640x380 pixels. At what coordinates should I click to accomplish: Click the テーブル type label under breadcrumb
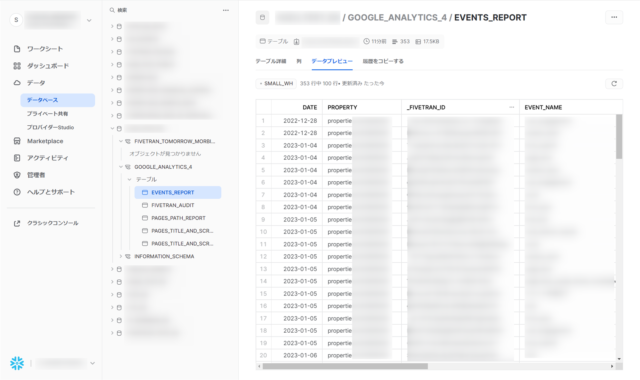tap(274, 42)
